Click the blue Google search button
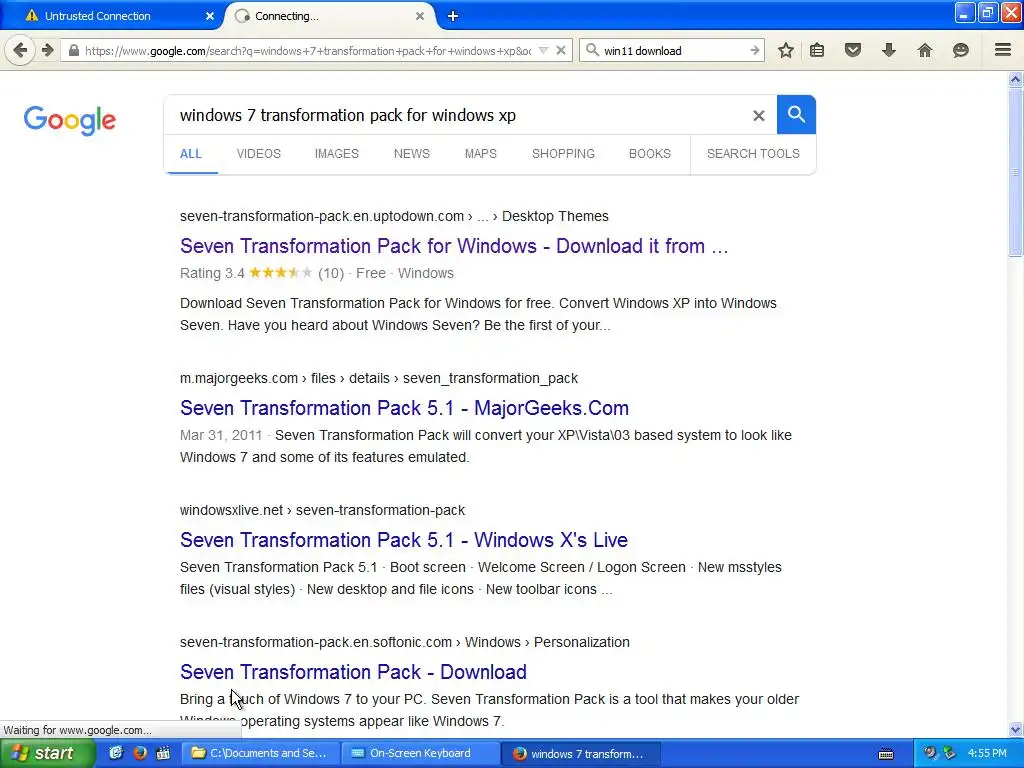The height and width of the screenshot is (768, 1024). (796, 114)
